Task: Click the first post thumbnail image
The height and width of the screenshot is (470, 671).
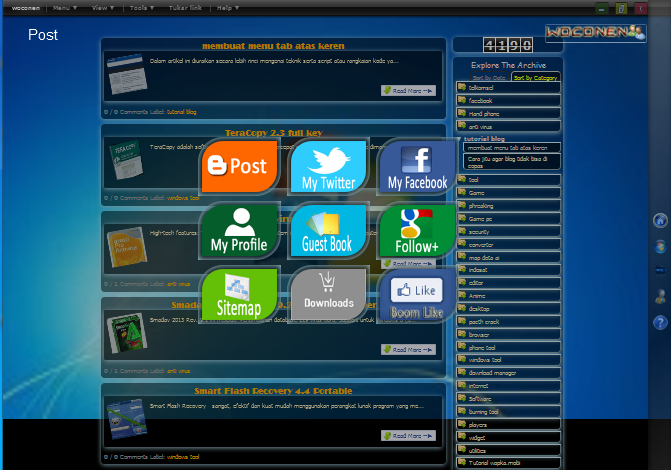Action: pyautogui.click(x=127, y=74)
